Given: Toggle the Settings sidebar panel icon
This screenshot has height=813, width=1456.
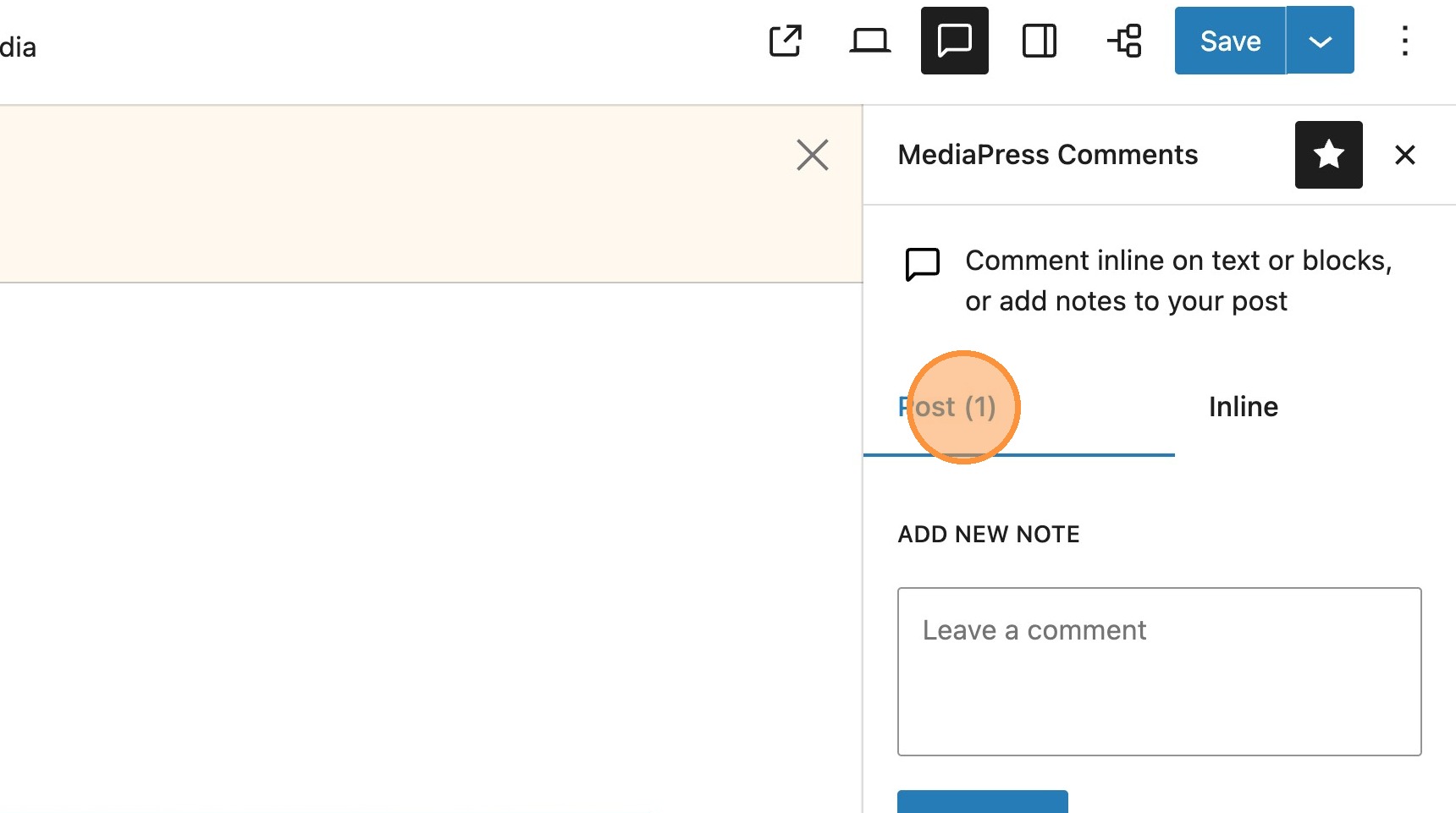Looking at the screenshot, I should click(x=1039, y=41).
